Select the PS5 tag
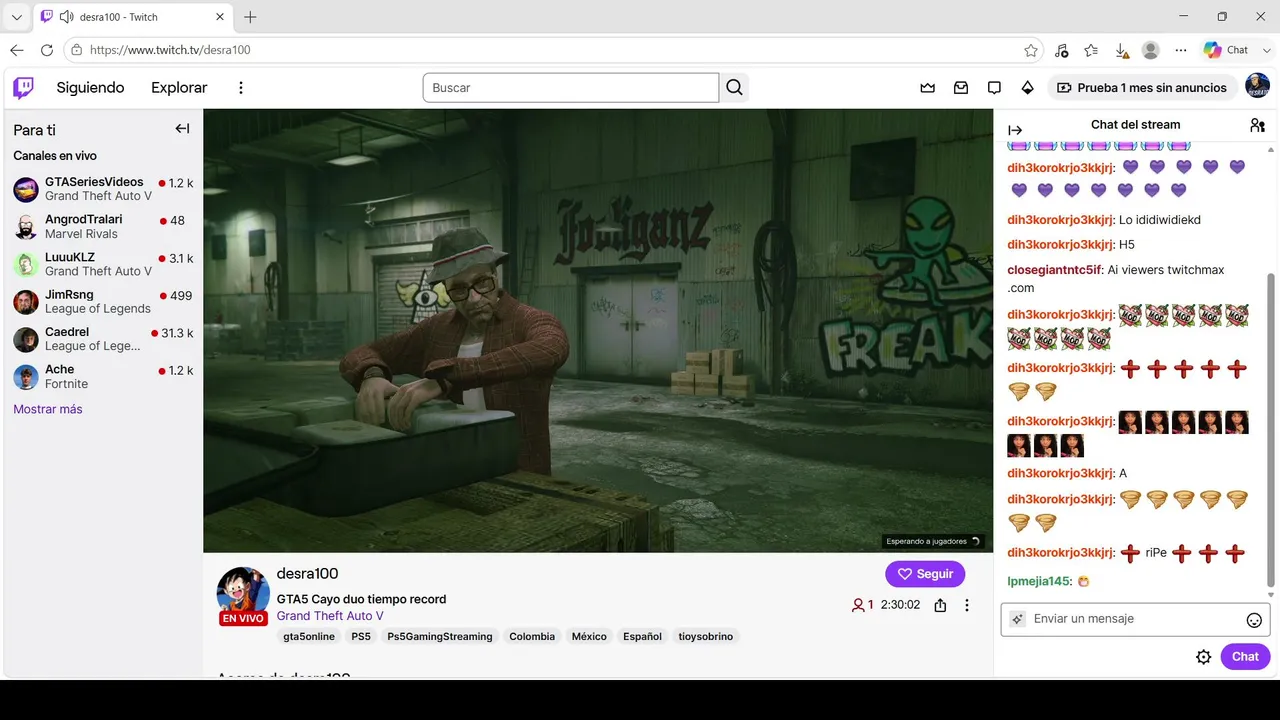Viewport: 1280px width, 720px height. (x=361, y=636)
